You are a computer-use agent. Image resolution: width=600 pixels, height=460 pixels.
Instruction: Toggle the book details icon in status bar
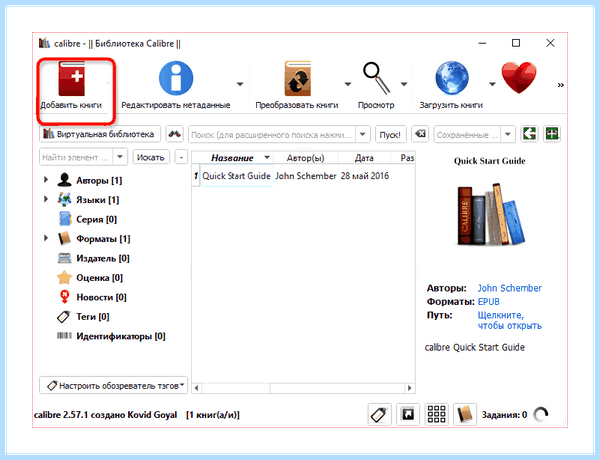click(x=465, y=414)
